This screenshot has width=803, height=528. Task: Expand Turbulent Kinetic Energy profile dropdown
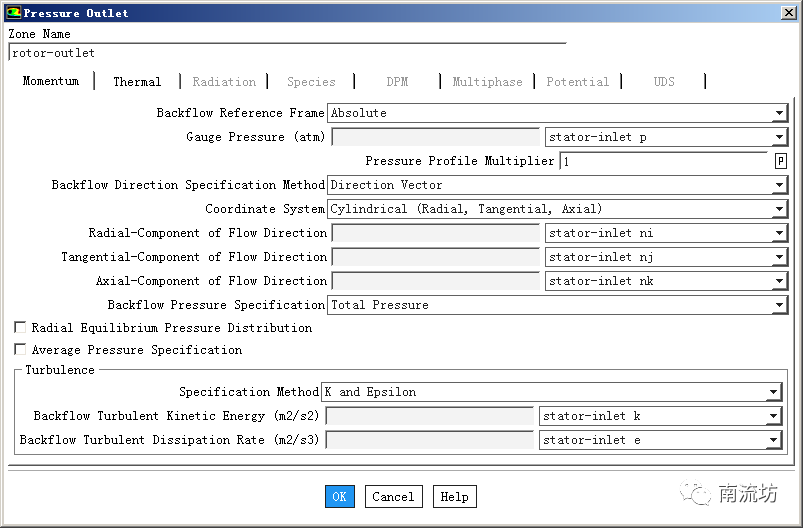tap(773, 416)
